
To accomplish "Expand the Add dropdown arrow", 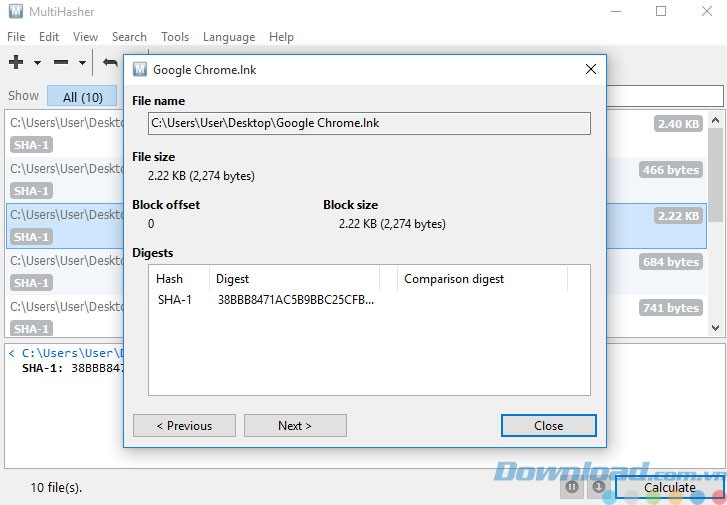I will [37, 63].
